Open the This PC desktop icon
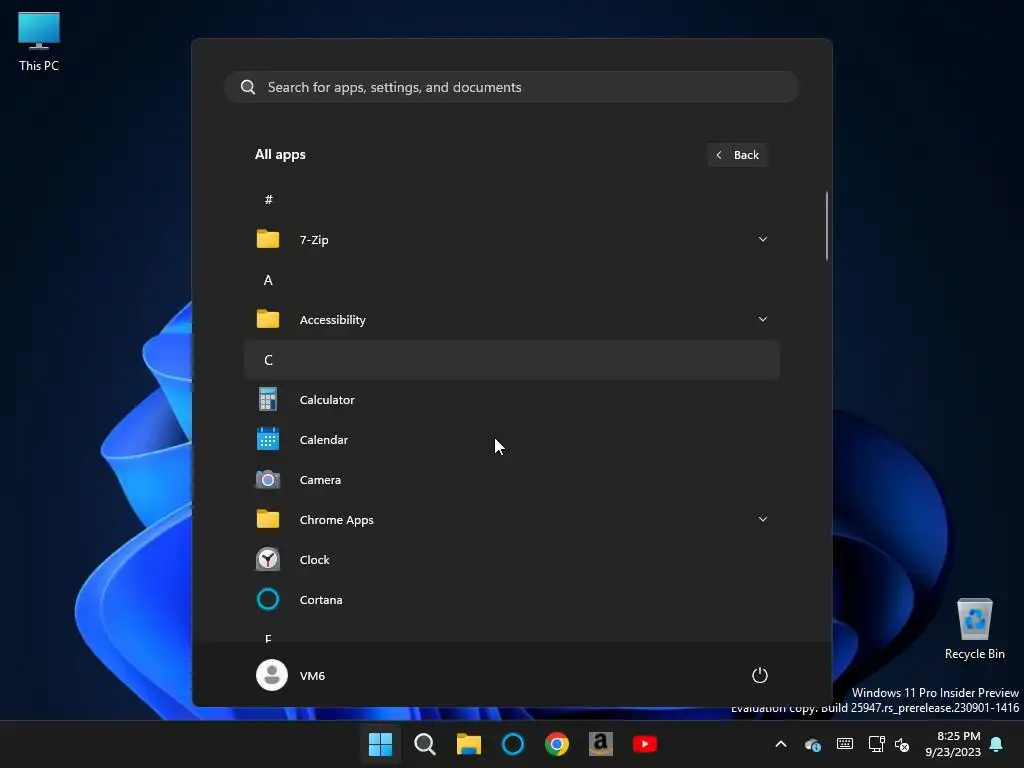Screen dimensions: 1024x768 pyautogui.click(x=39, y=42)
